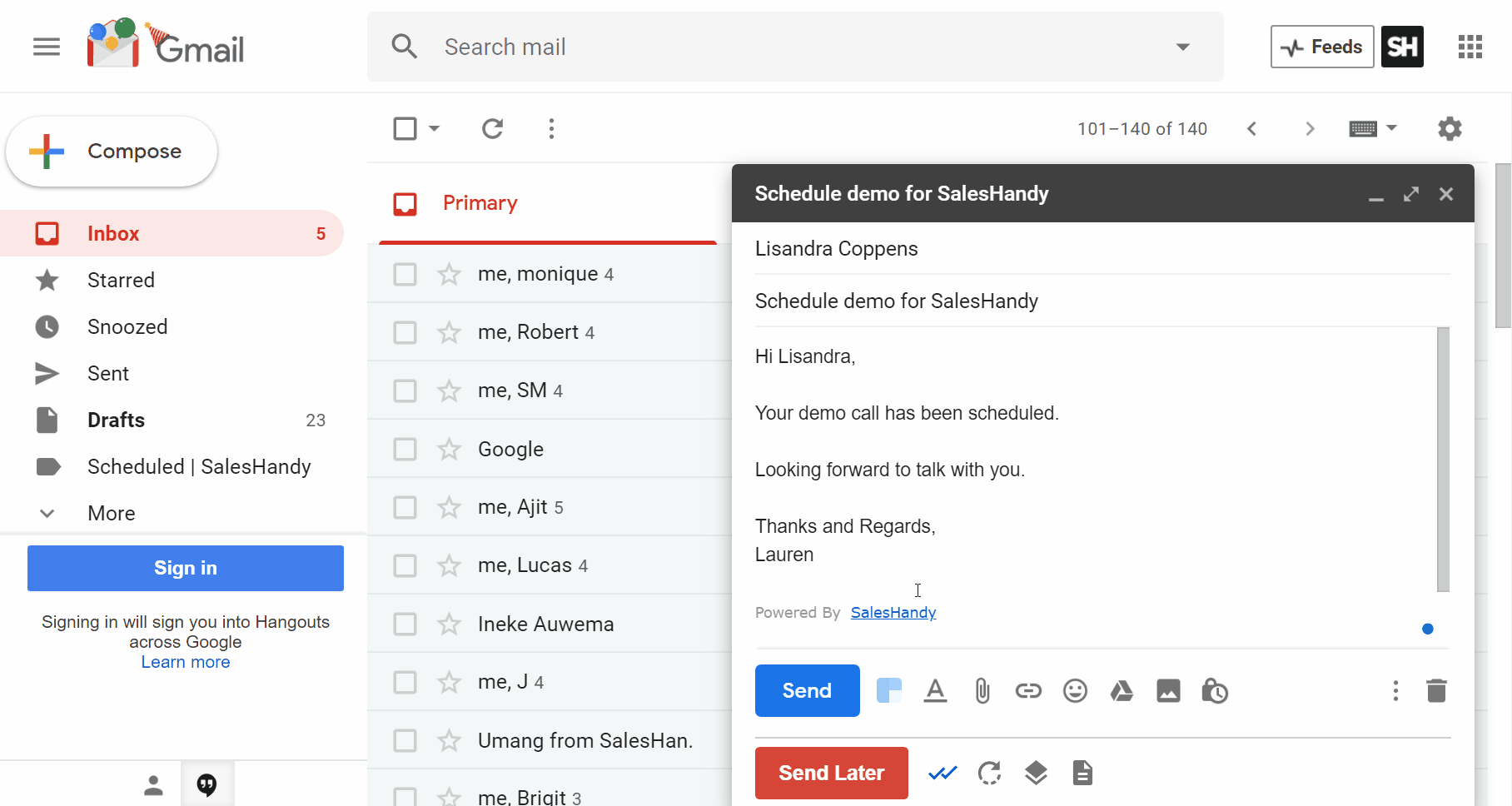
Task: Toggle SalesHandy email tracking double-check icon
Action: (x=942, y=773)
